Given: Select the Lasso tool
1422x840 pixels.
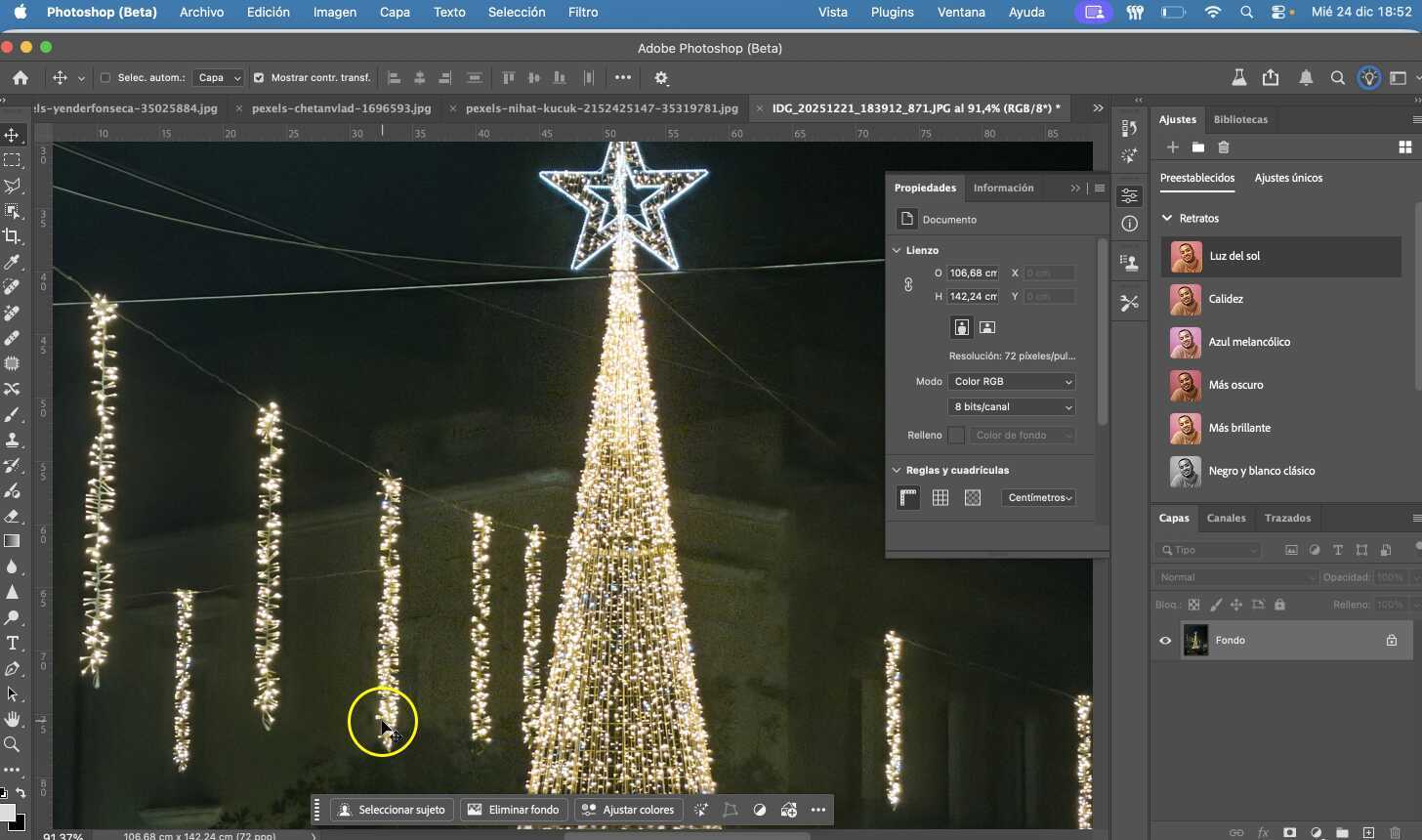Looking at the screenshot, I should (14, 186).
